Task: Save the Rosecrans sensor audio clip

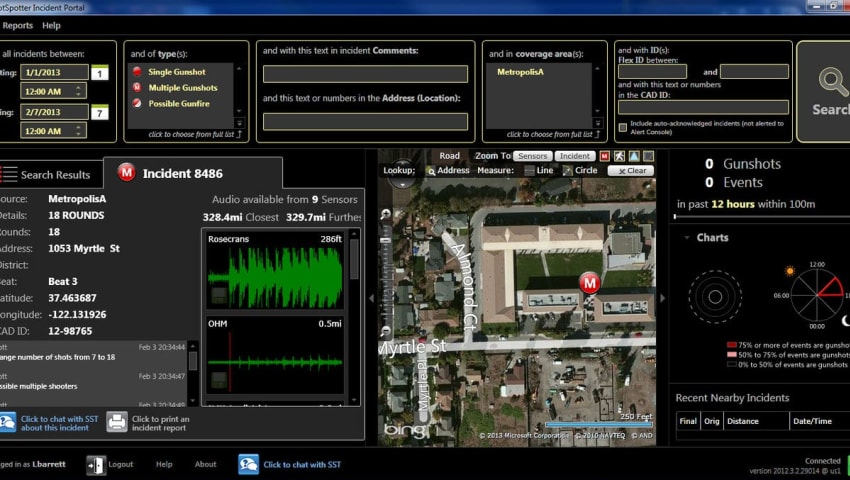Action: pos(219,295)
